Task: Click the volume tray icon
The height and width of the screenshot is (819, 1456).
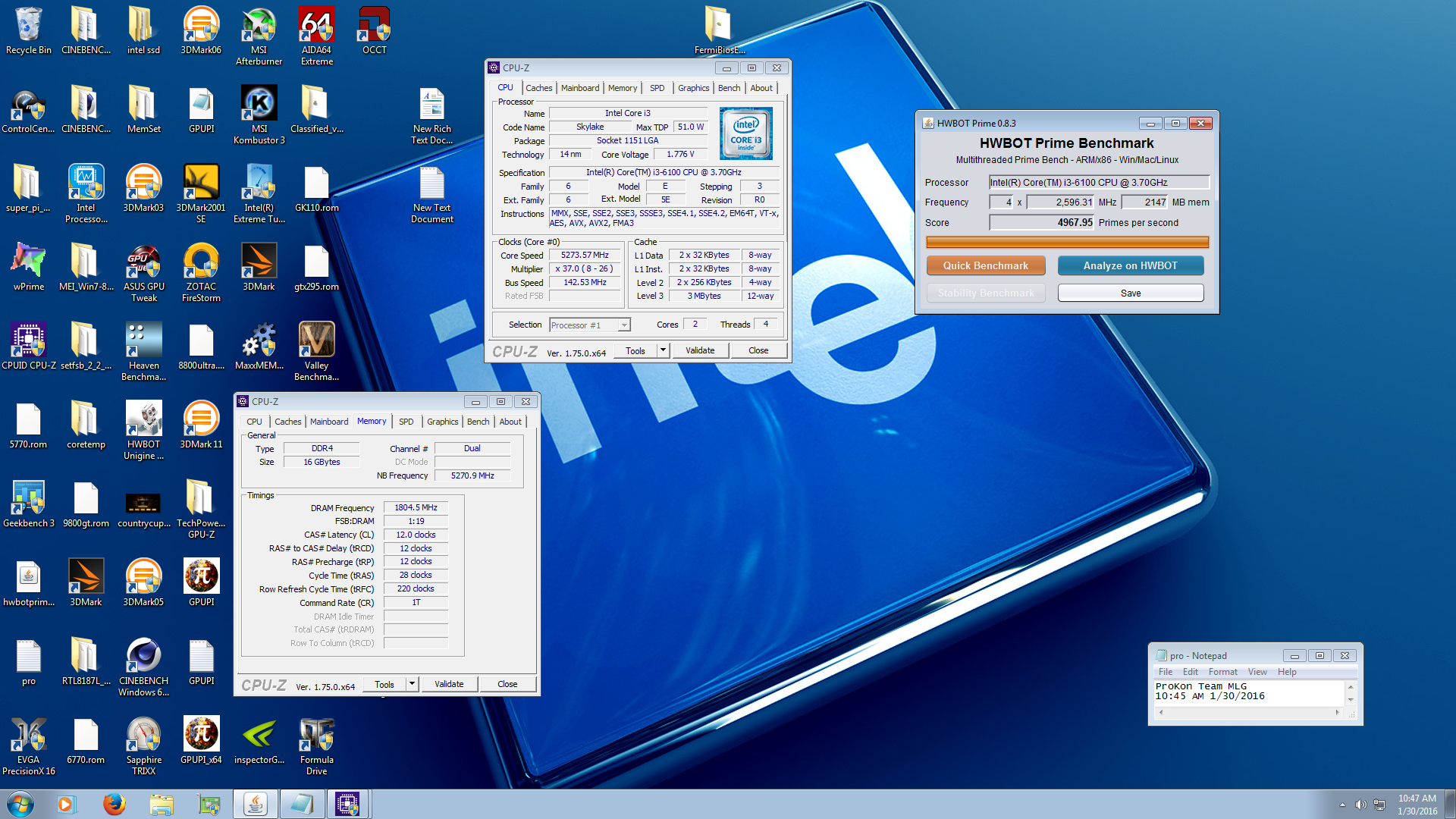Action: [1360, 805]
